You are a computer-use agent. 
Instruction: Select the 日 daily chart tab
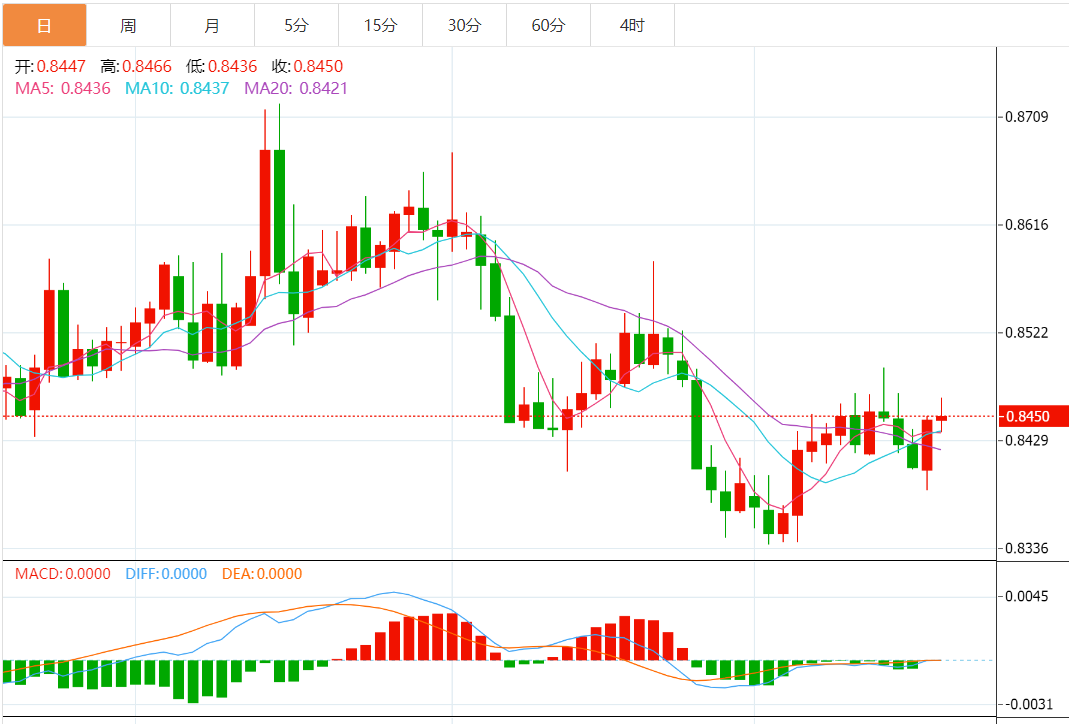(x=44, y=25)
